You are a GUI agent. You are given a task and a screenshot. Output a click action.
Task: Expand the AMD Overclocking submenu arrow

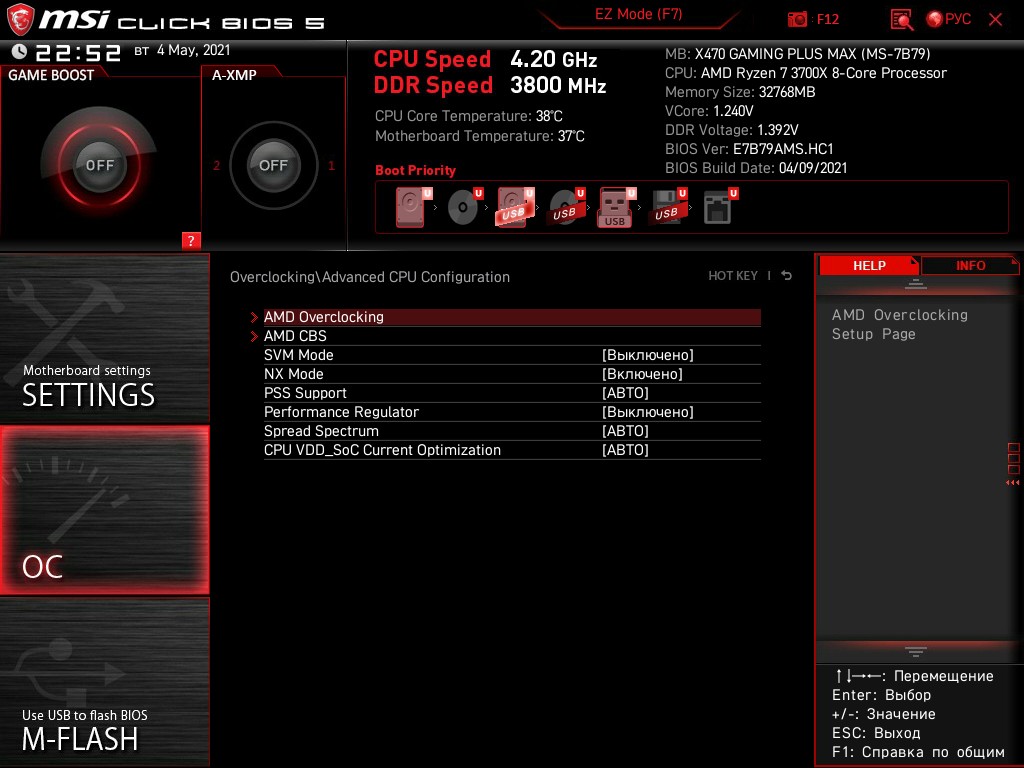[x=254, y=317]
